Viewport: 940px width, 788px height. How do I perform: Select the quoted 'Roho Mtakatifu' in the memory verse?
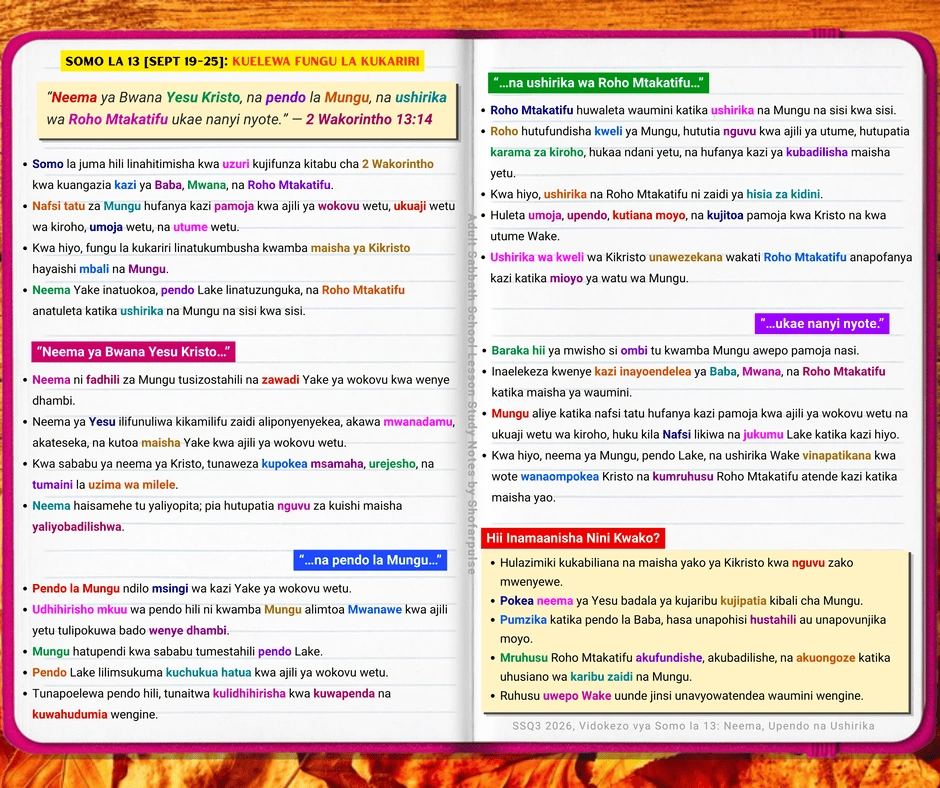click(118, 119)
